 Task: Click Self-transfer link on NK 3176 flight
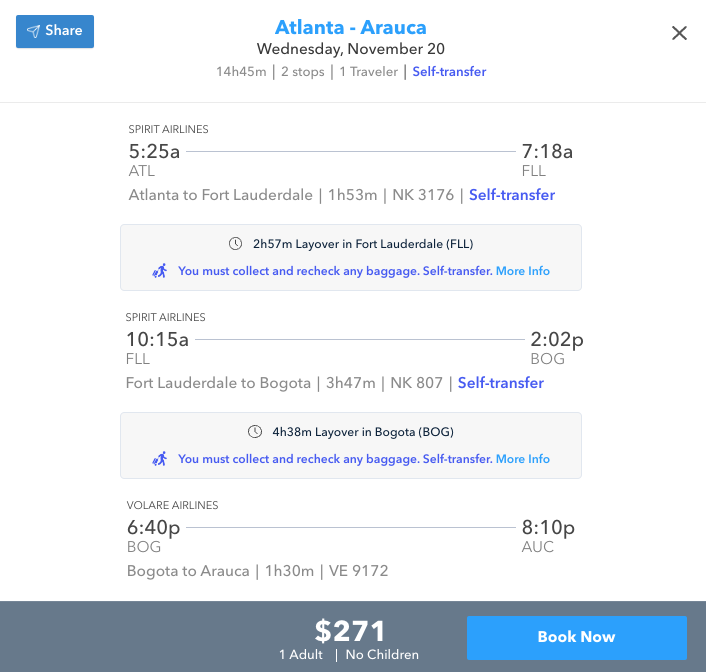[x=512, y=195]
